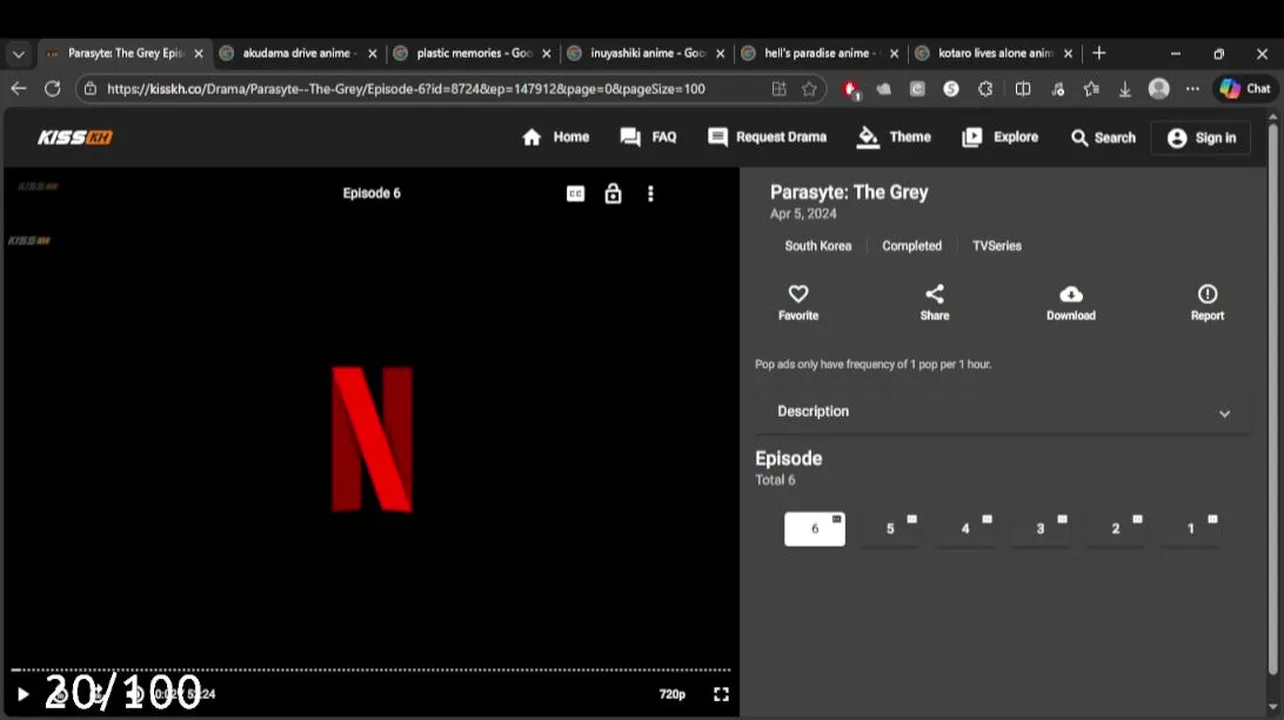
Task: Open the player's three-dot options menu
Action: pyautogui.click(x=650, y=194)
